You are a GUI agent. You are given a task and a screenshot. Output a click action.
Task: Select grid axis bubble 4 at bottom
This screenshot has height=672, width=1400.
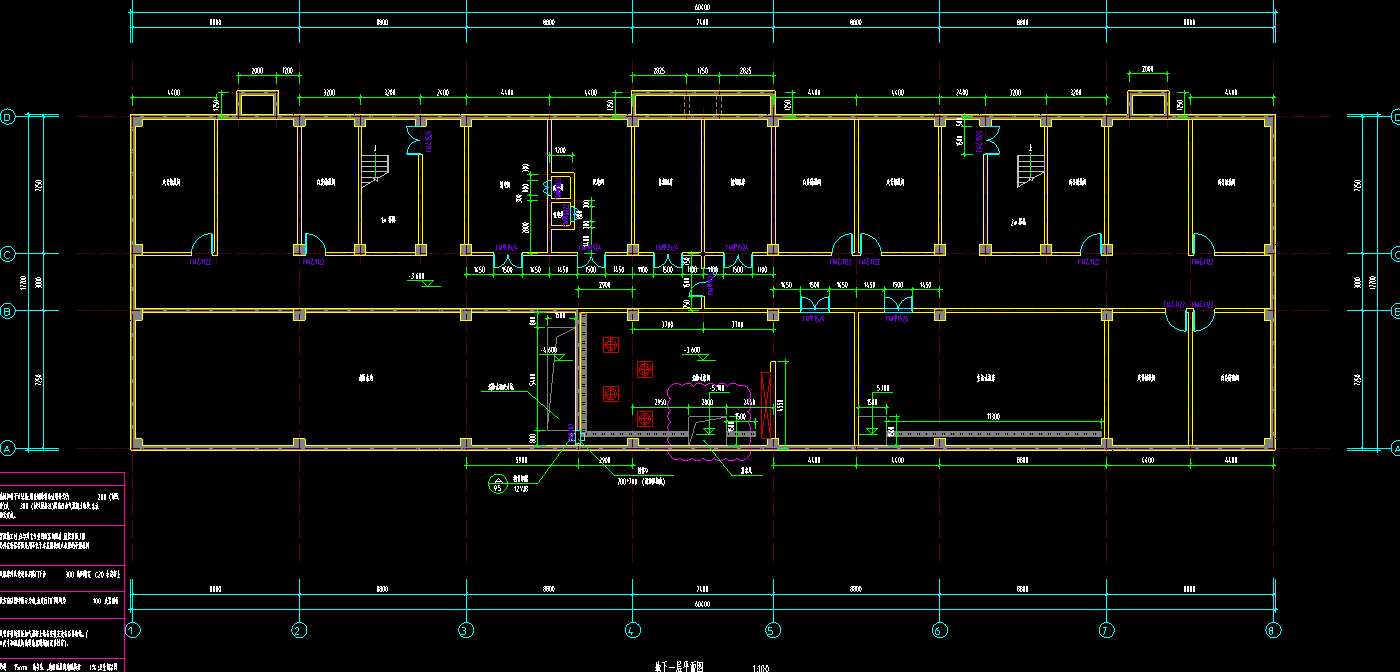(632, 630)
